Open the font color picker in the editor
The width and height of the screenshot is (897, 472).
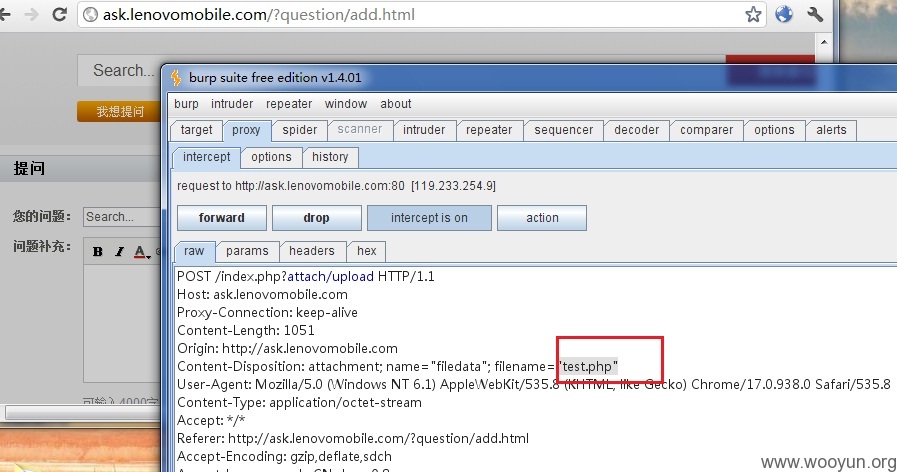[141, 251]
